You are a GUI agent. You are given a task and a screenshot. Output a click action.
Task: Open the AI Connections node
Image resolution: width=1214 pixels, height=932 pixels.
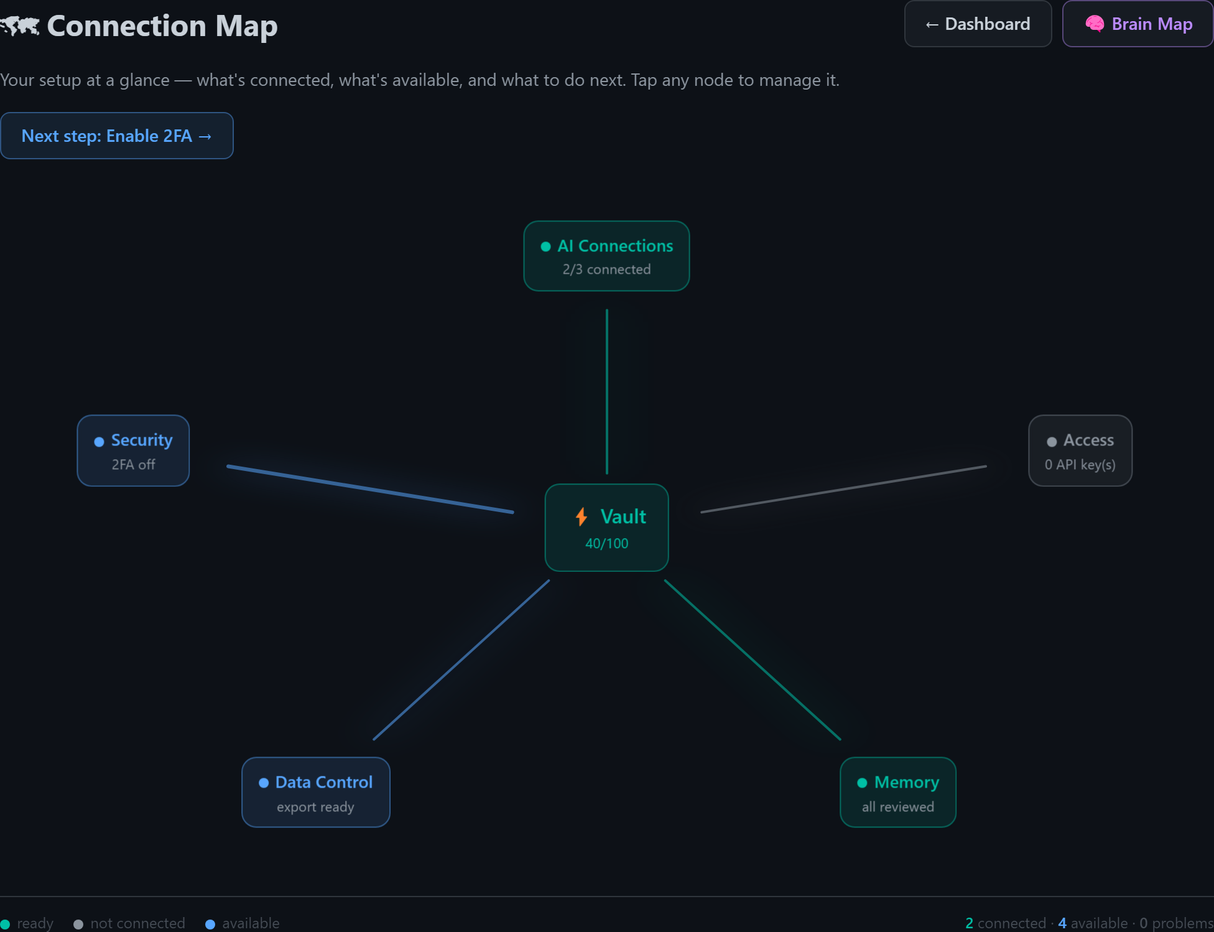pos(606,256)
